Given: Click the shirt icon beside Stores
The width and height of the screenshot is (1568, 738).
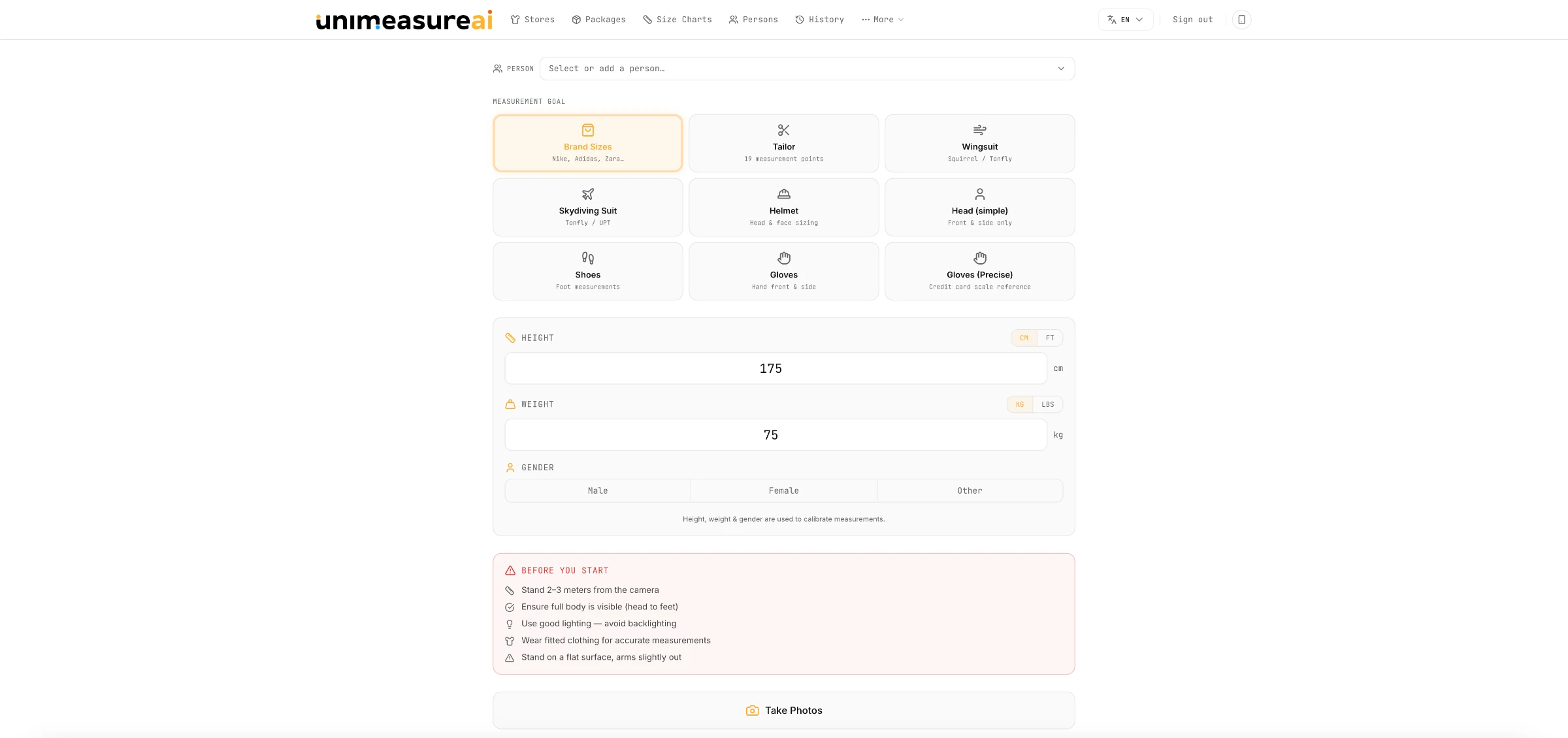Looking at the screenshot, I should coord(515,20).
